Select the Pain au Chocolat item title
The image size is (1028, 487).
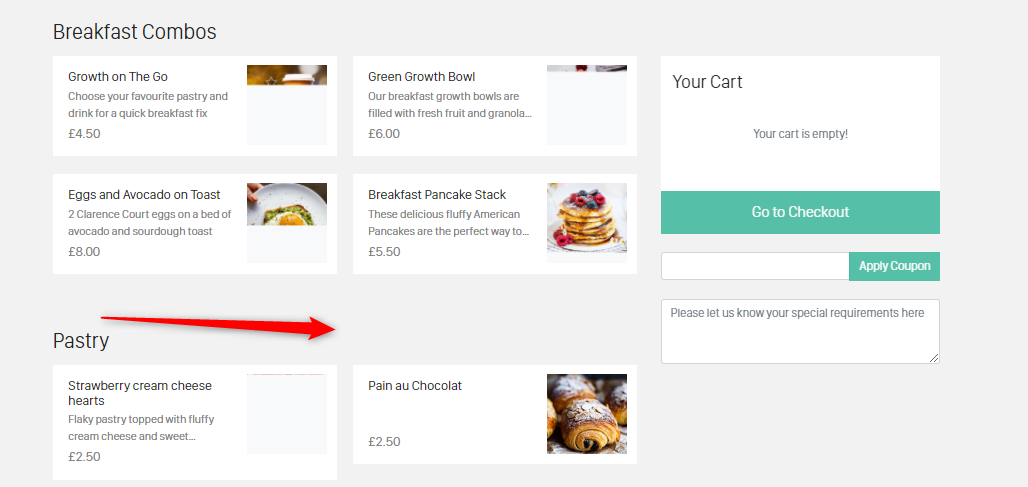click(415, 386)
